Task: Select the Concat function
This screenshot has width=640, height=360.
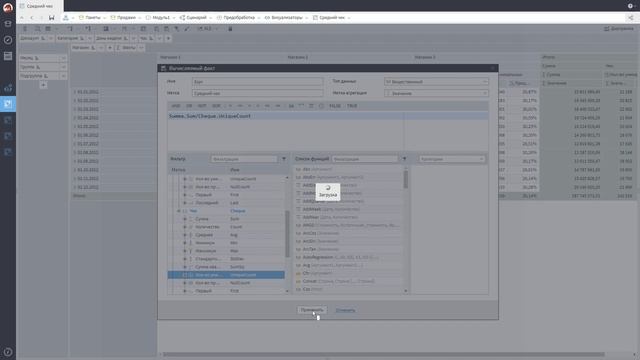Action: (349, 281)
